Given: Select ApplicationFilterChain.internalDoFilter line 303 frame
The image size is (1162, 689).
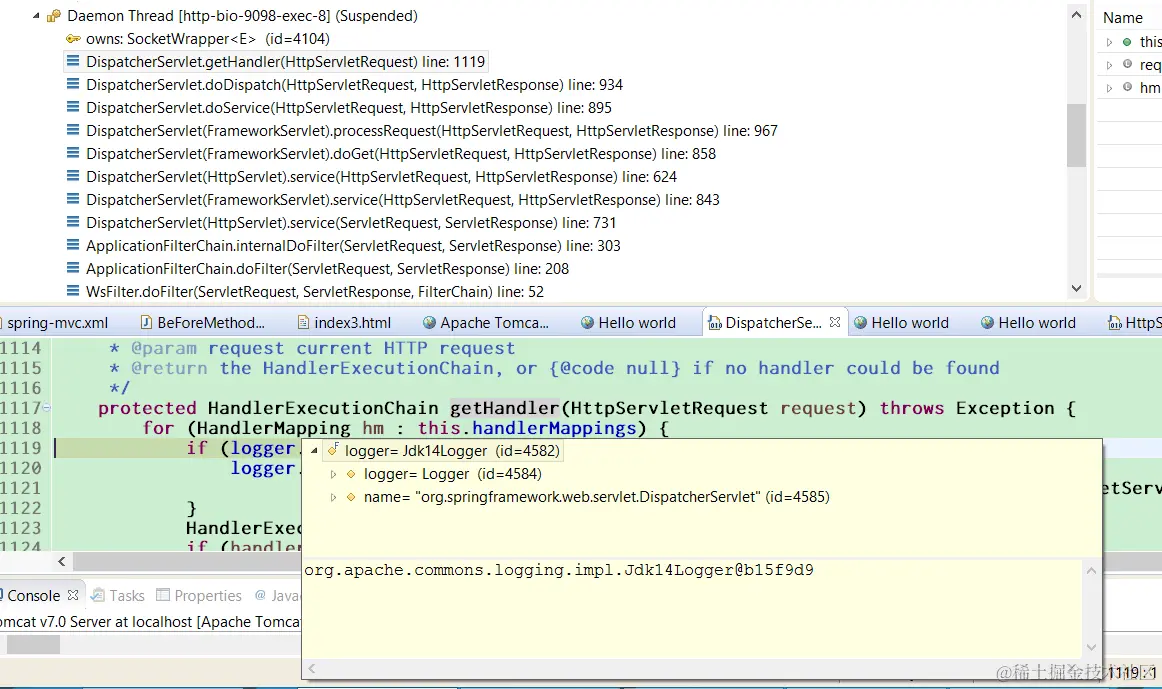Looking at the screenshot, I should 353,245.
